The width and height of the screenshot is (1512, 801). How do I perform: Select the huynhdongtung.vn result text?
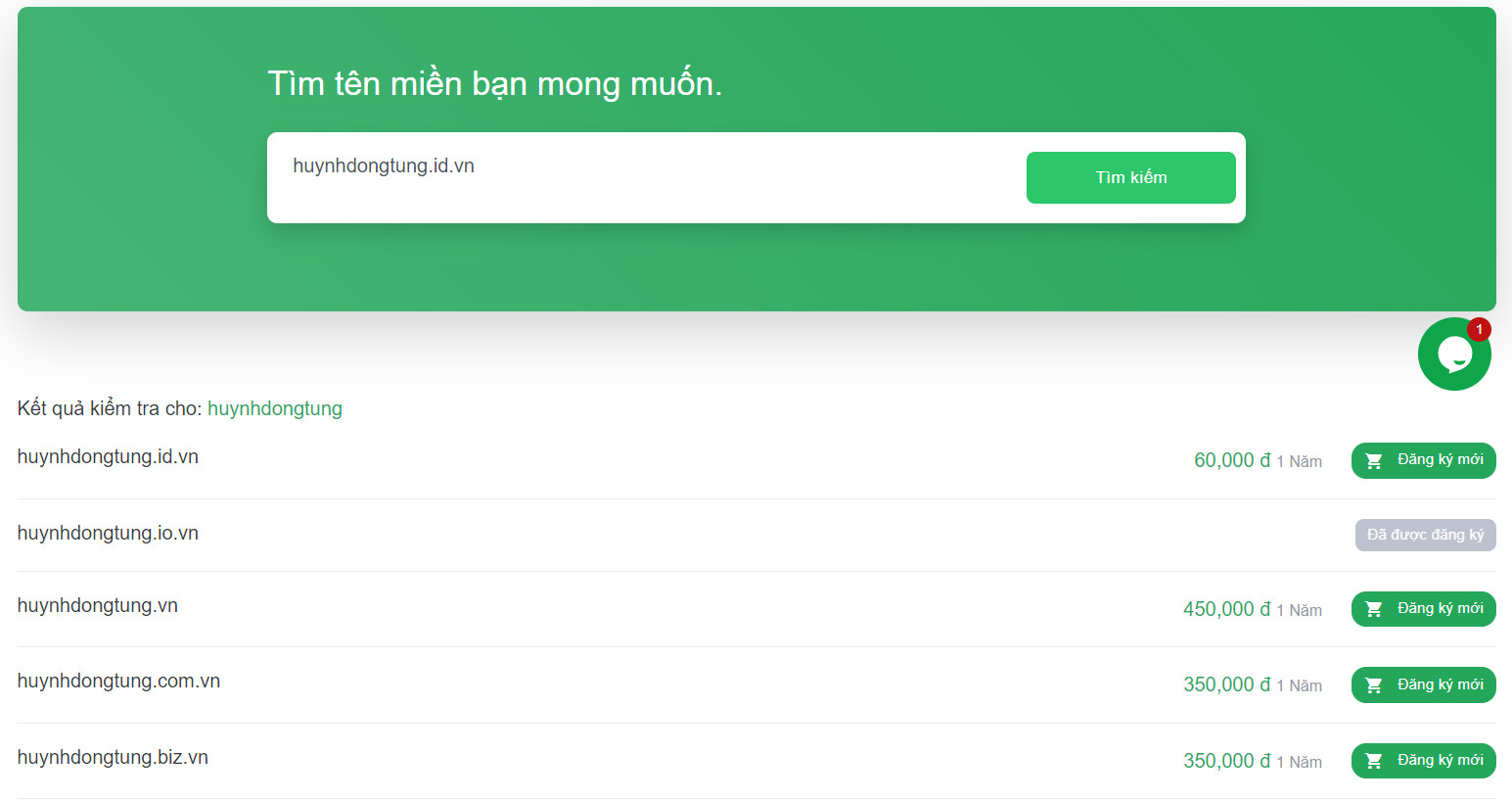pos(98,606)
